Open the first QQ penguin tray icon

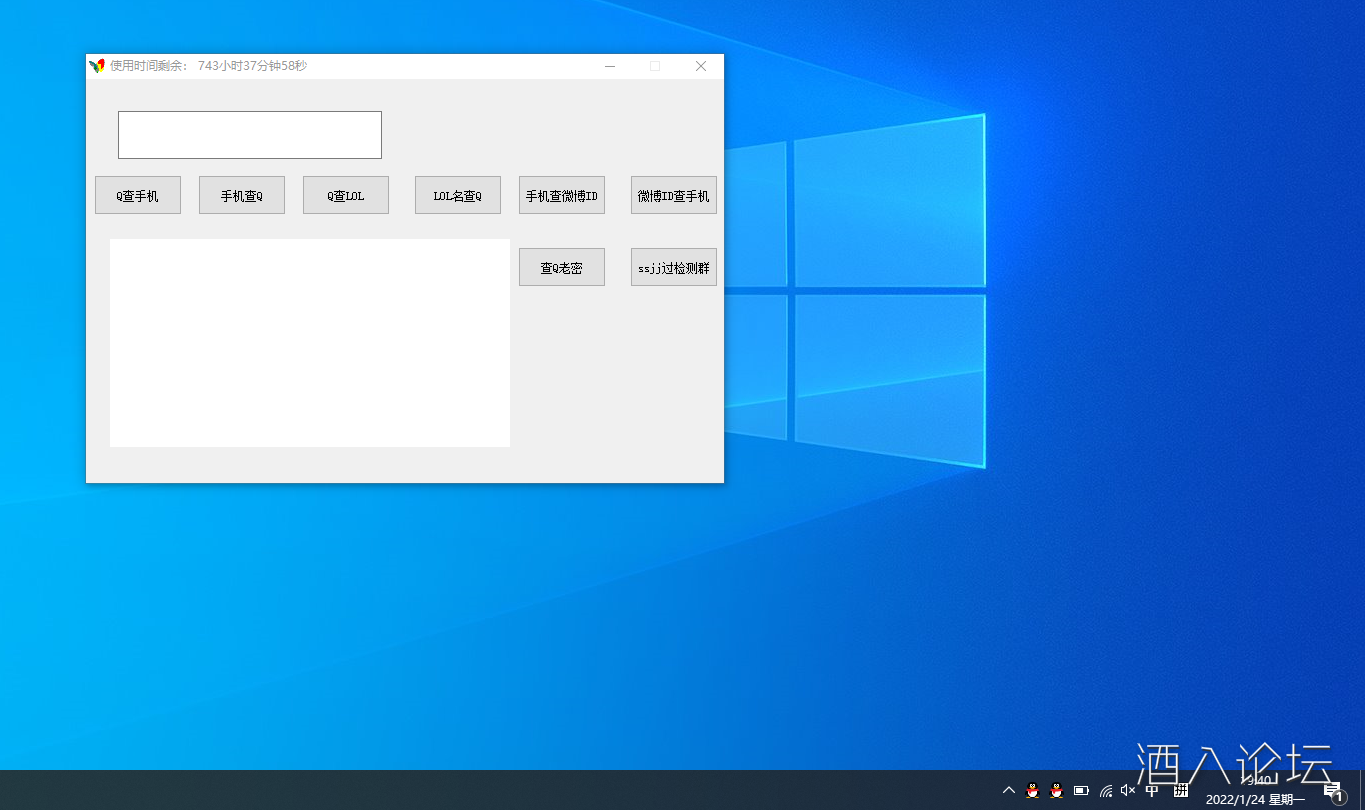coord(1033,790)
